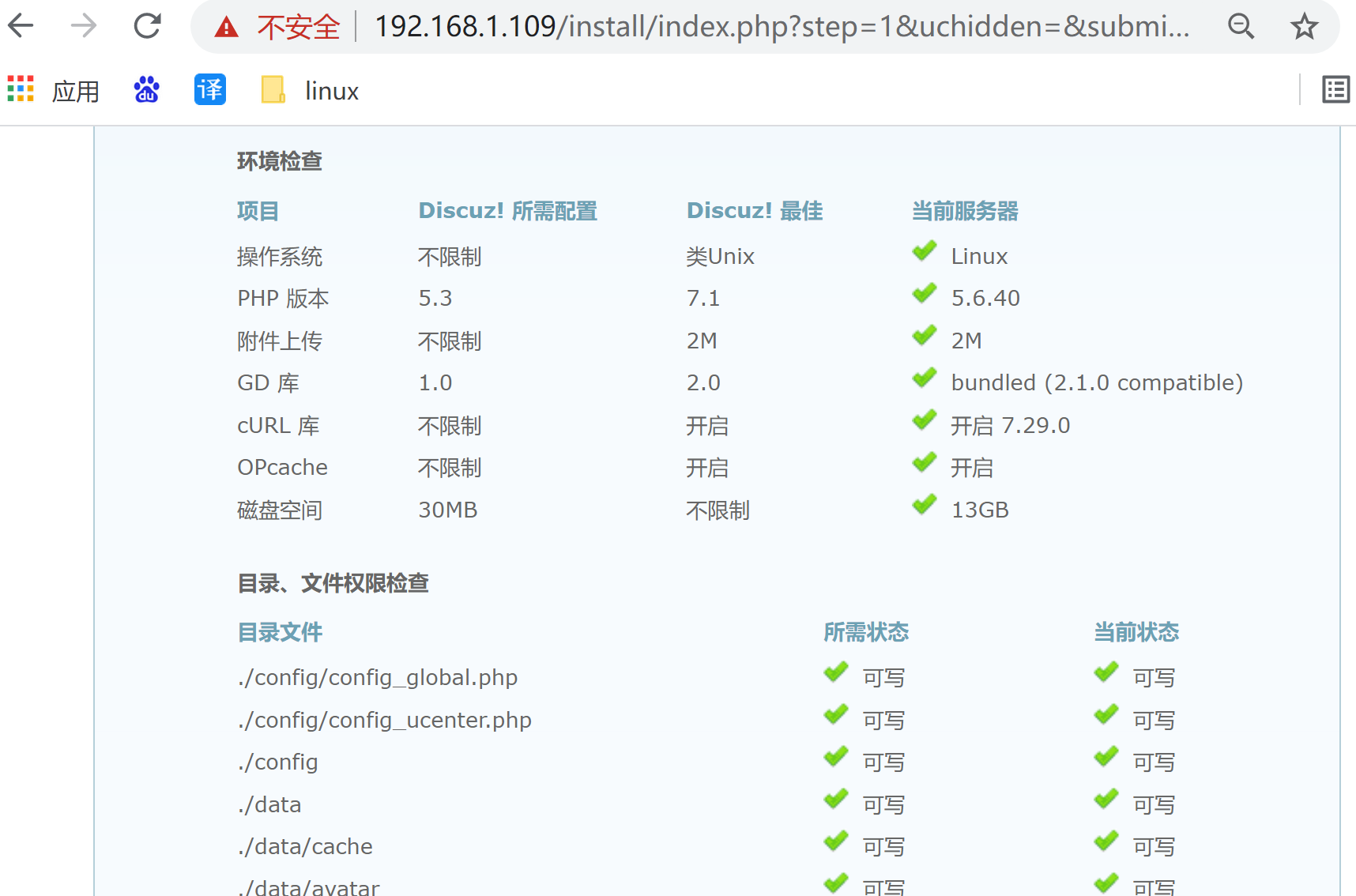Click the ./data/cache directory row
The width and height of the screenshot is (1356, 896).
pos(305,847)
